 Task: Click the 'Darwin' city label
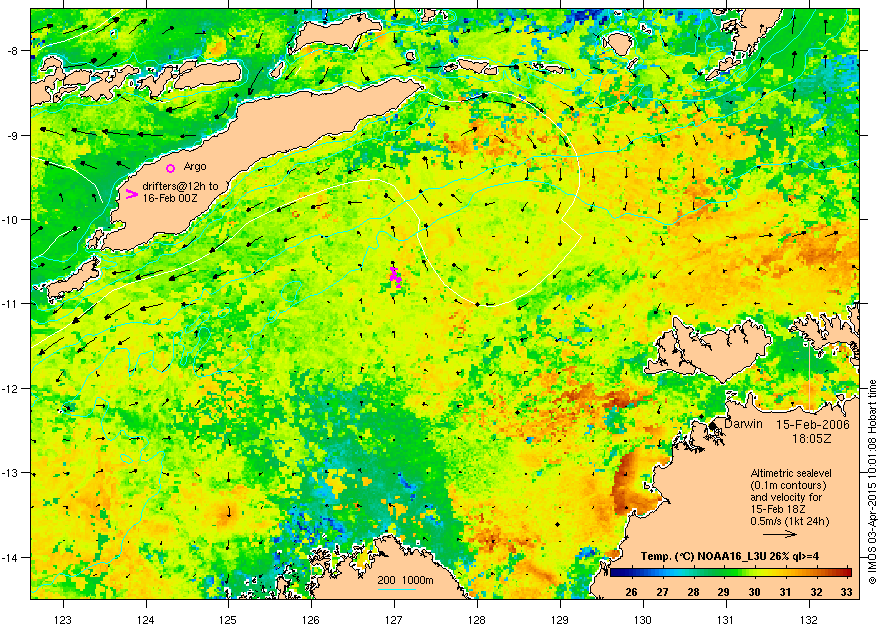[x=743, y=424]
